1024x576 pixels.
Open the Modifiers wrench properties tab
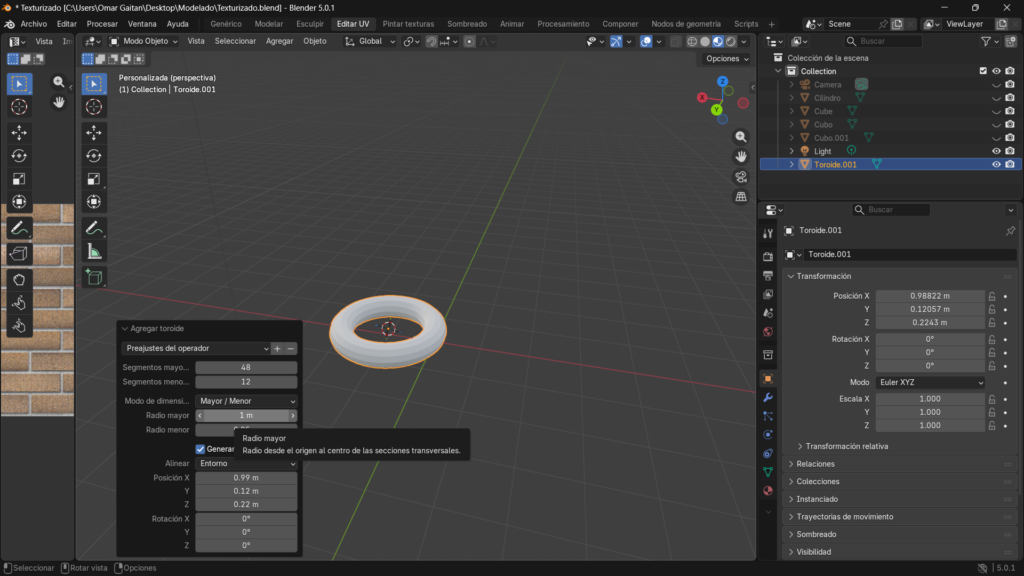[768, 397]
